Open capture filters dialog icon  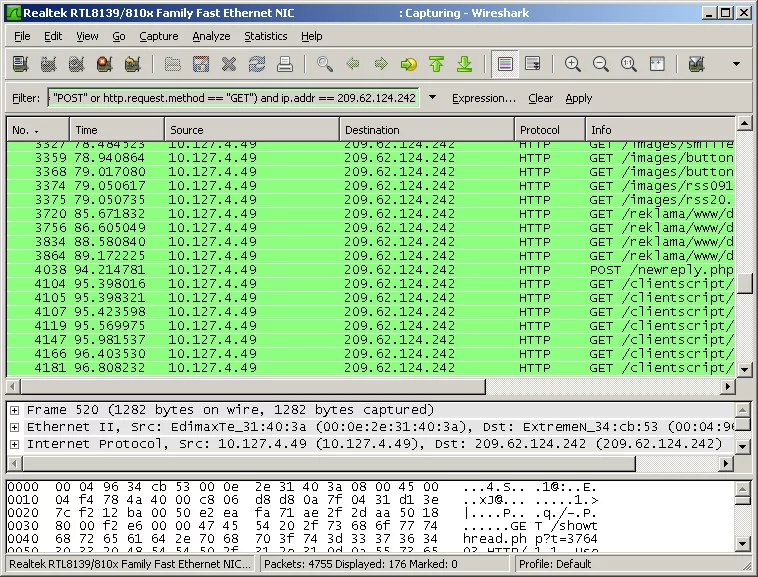tap(697, 64)
